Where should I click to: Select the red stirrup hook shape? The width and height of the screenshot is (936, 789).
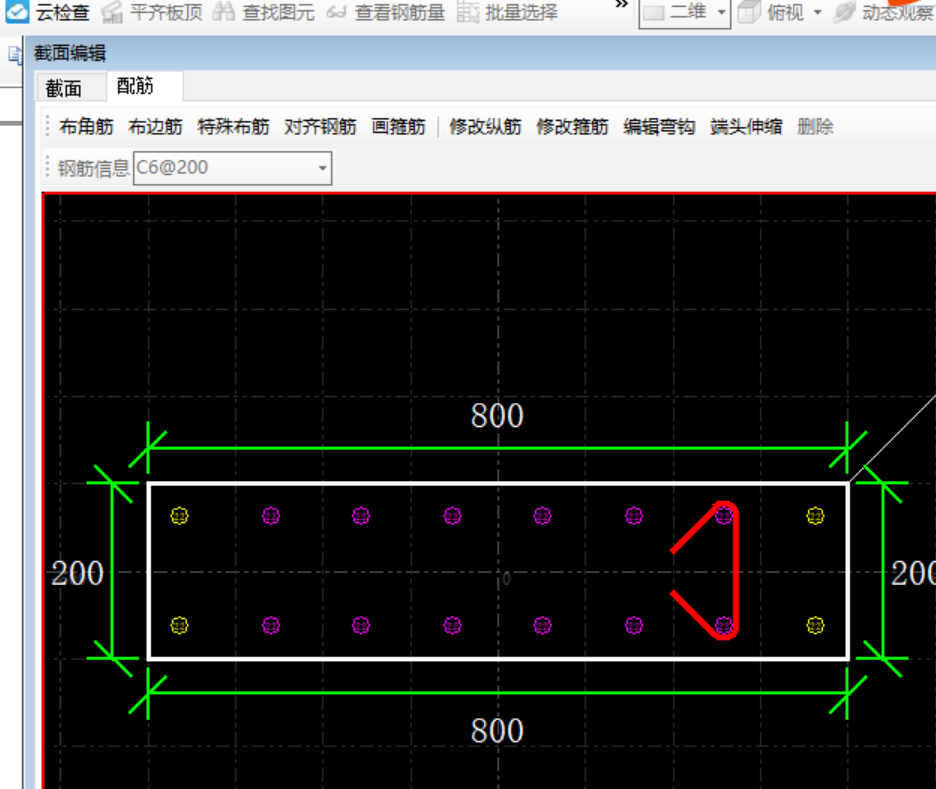738,570
